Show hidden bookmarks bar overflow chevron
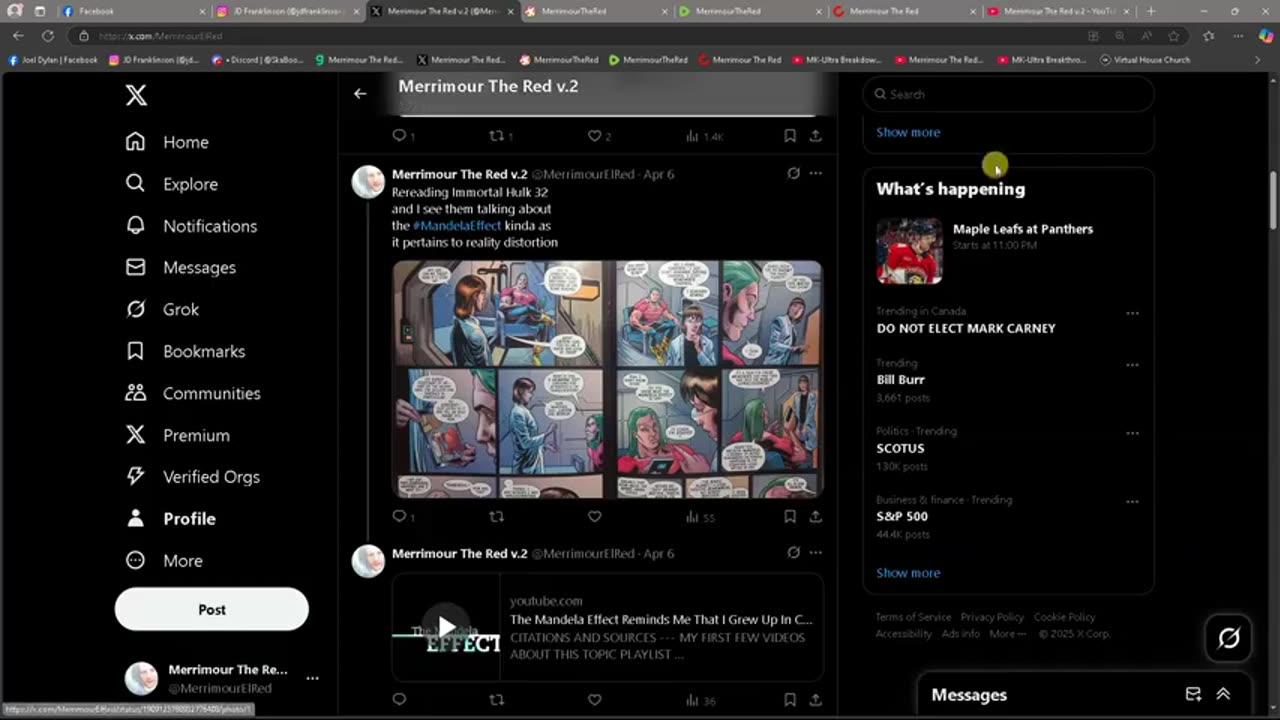Image resolution: width=1280 pixels, height=720 pixels. [x=1257, y=60]
